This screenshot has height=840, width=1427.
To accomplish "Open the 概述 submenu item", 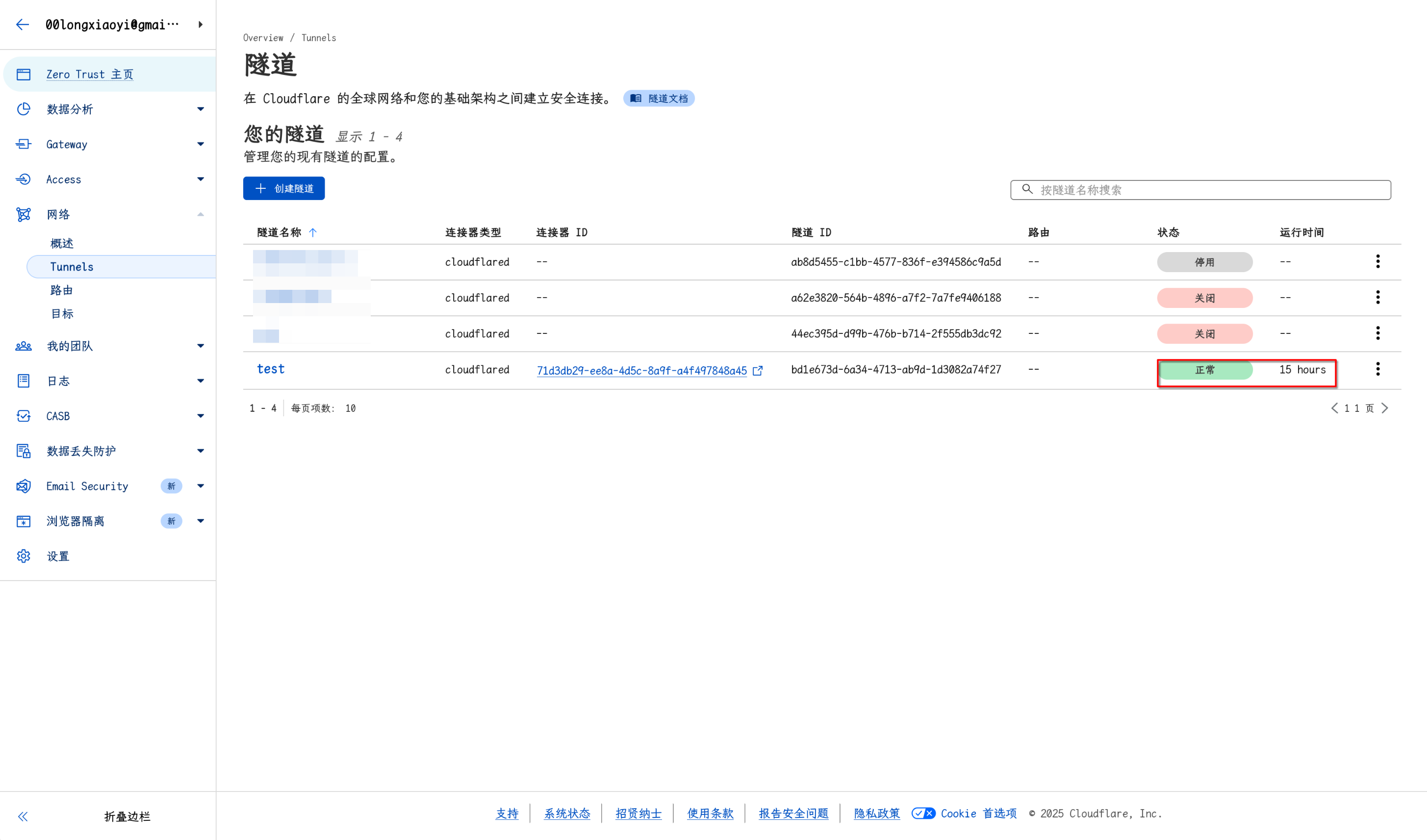I will (x=62, y=243).
